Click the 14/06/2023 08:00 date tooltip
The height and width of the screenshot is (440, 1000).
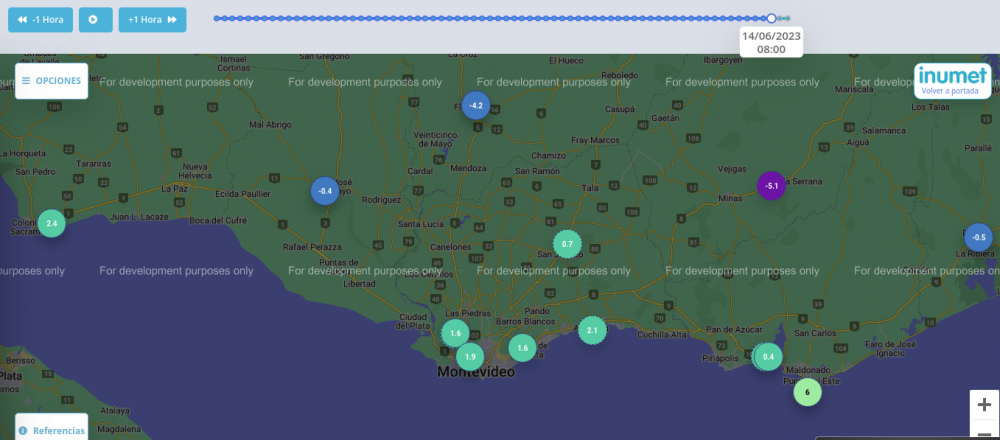[x=771, y=42]
